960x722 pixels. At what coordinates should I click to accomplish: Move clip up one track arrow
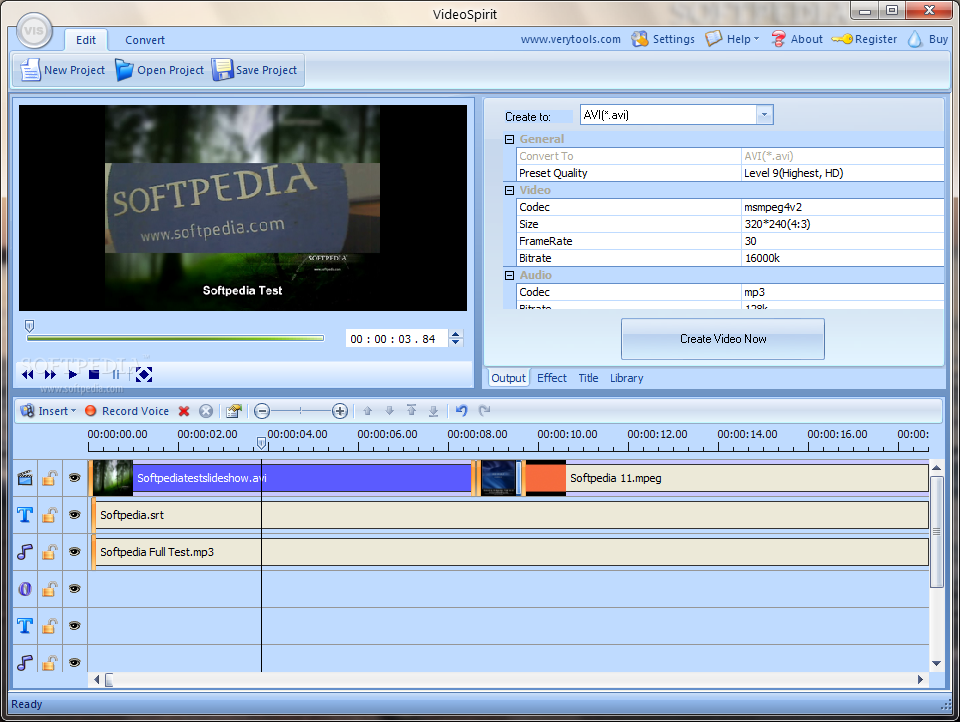[x=367, y=411]
